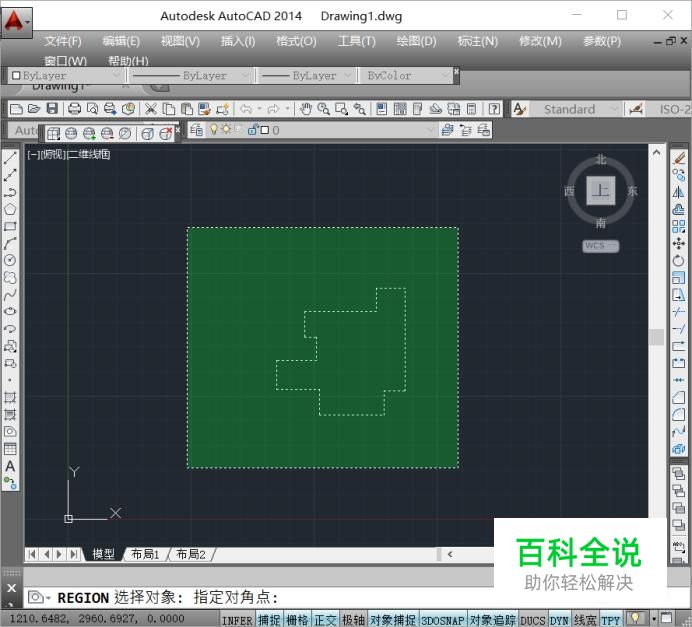692x627 pixels.
Task: Toggle 3DOSNAP in status bar
Action: [x=442, y=620]
